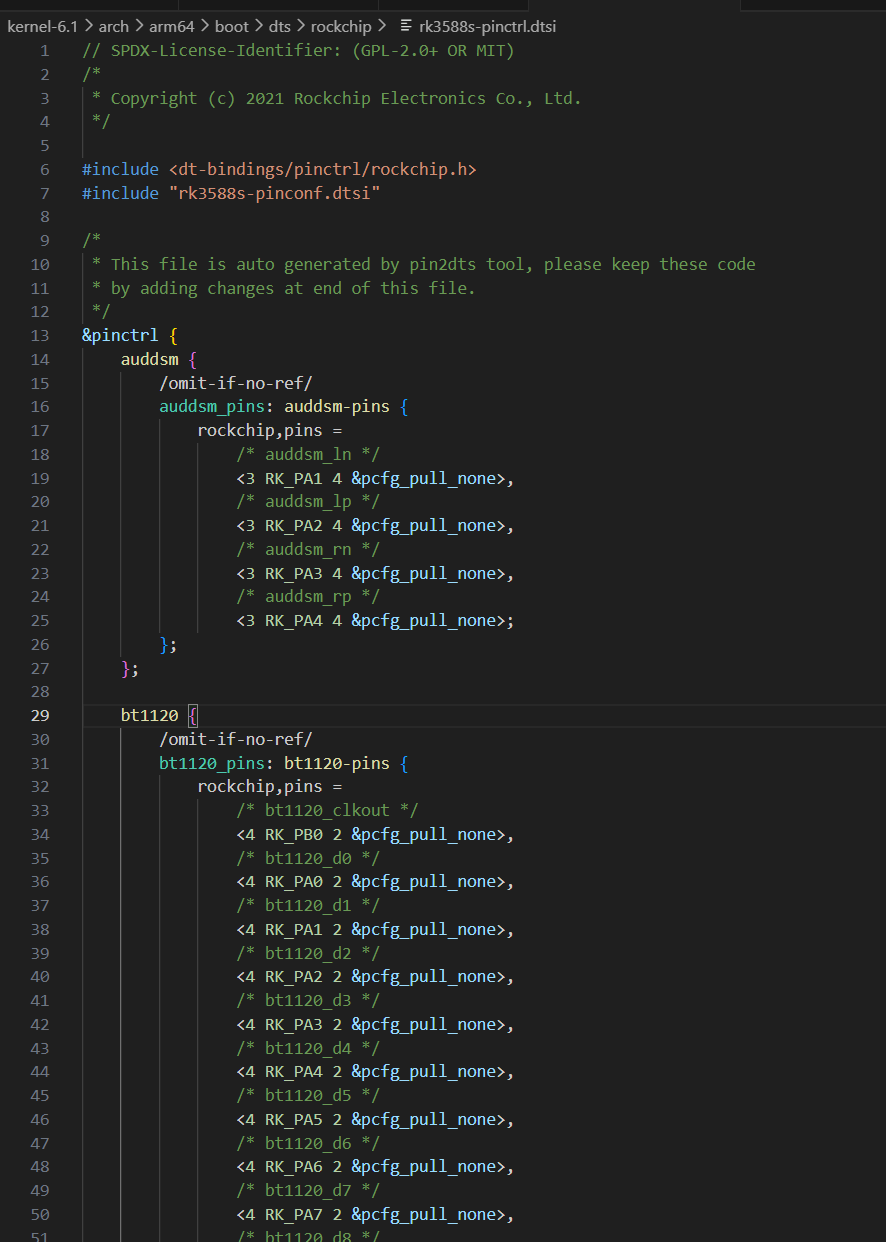The width and height of the screenshot is (886, 1242).
Task: Follow the dt-bindings/pinctrl/rockchip.h include path
Action: [322, 170]
